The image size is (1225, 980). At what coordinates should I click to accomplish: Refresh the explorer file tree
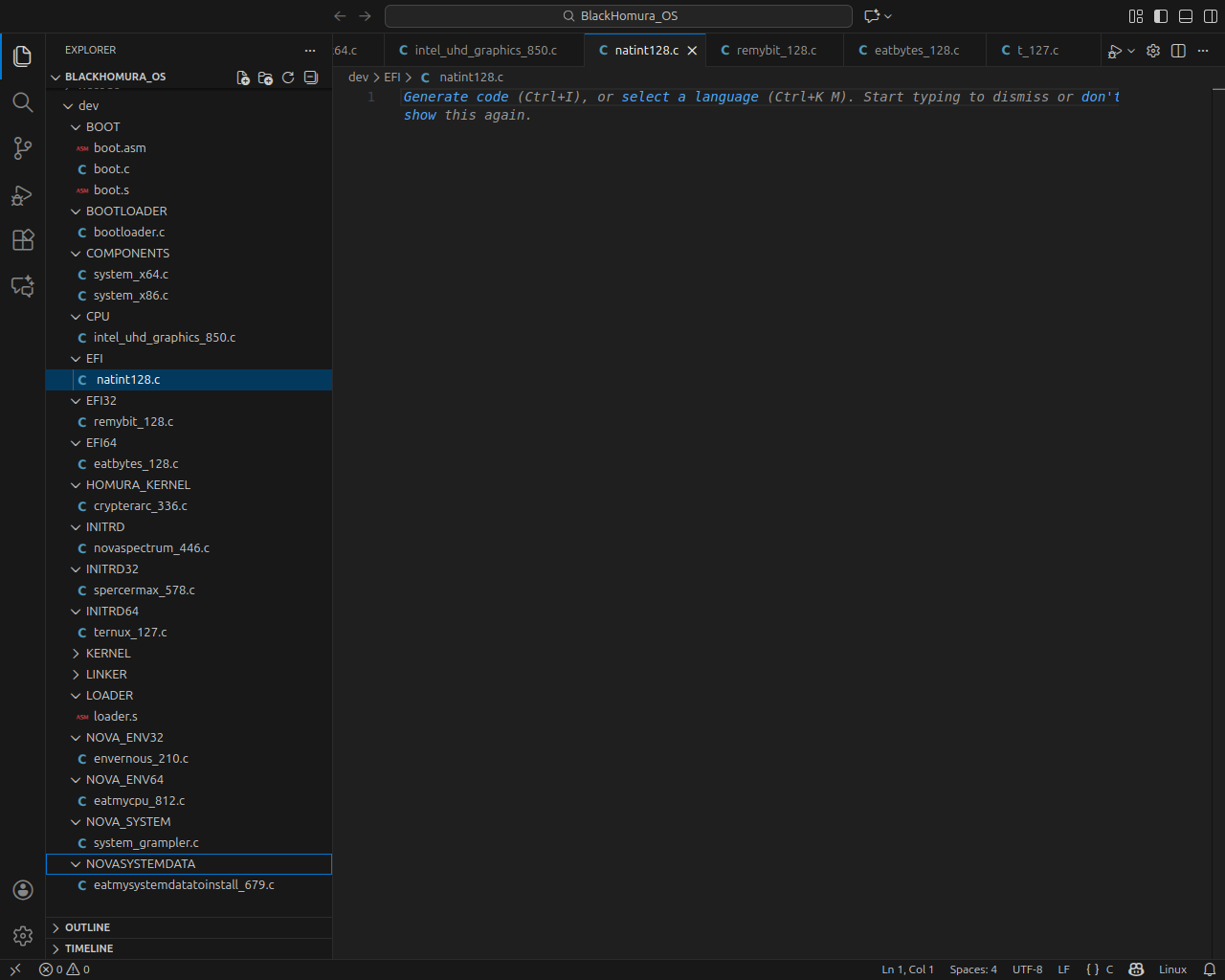(288, 78)
